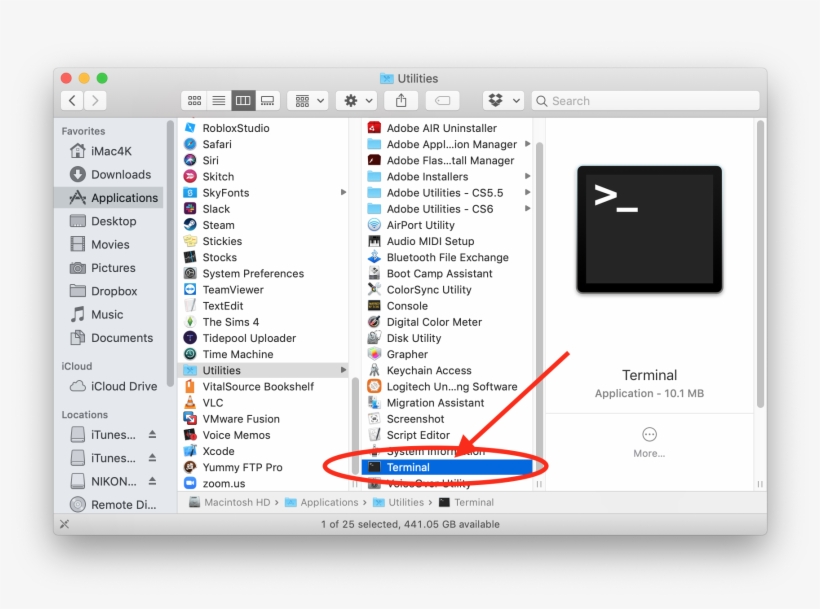Go to Macintosh HD in path bar
820x609 pixels.
(230, 502)
